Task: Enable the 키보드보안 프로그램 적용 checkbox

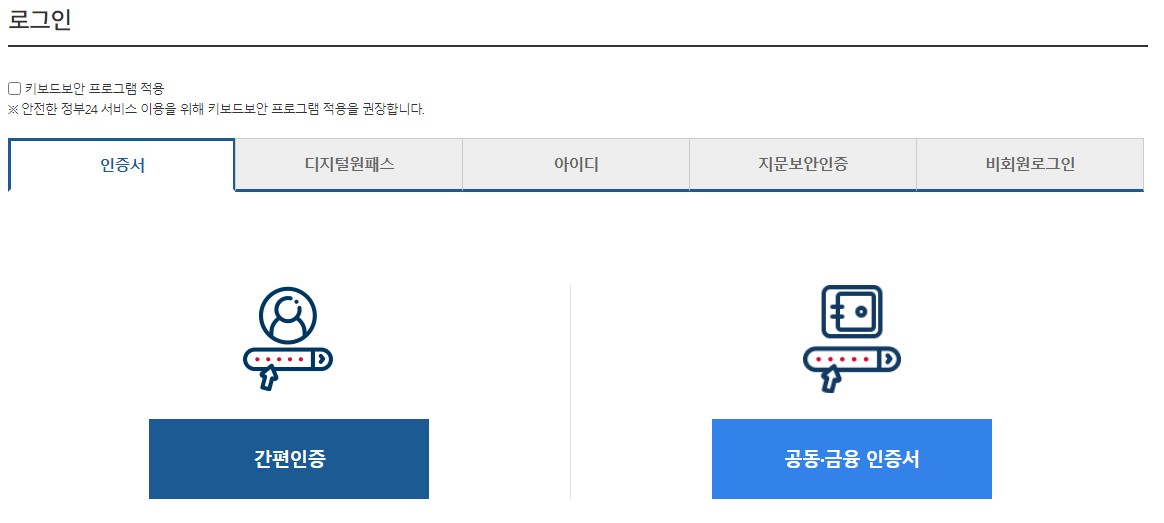Action: point(14,89)
